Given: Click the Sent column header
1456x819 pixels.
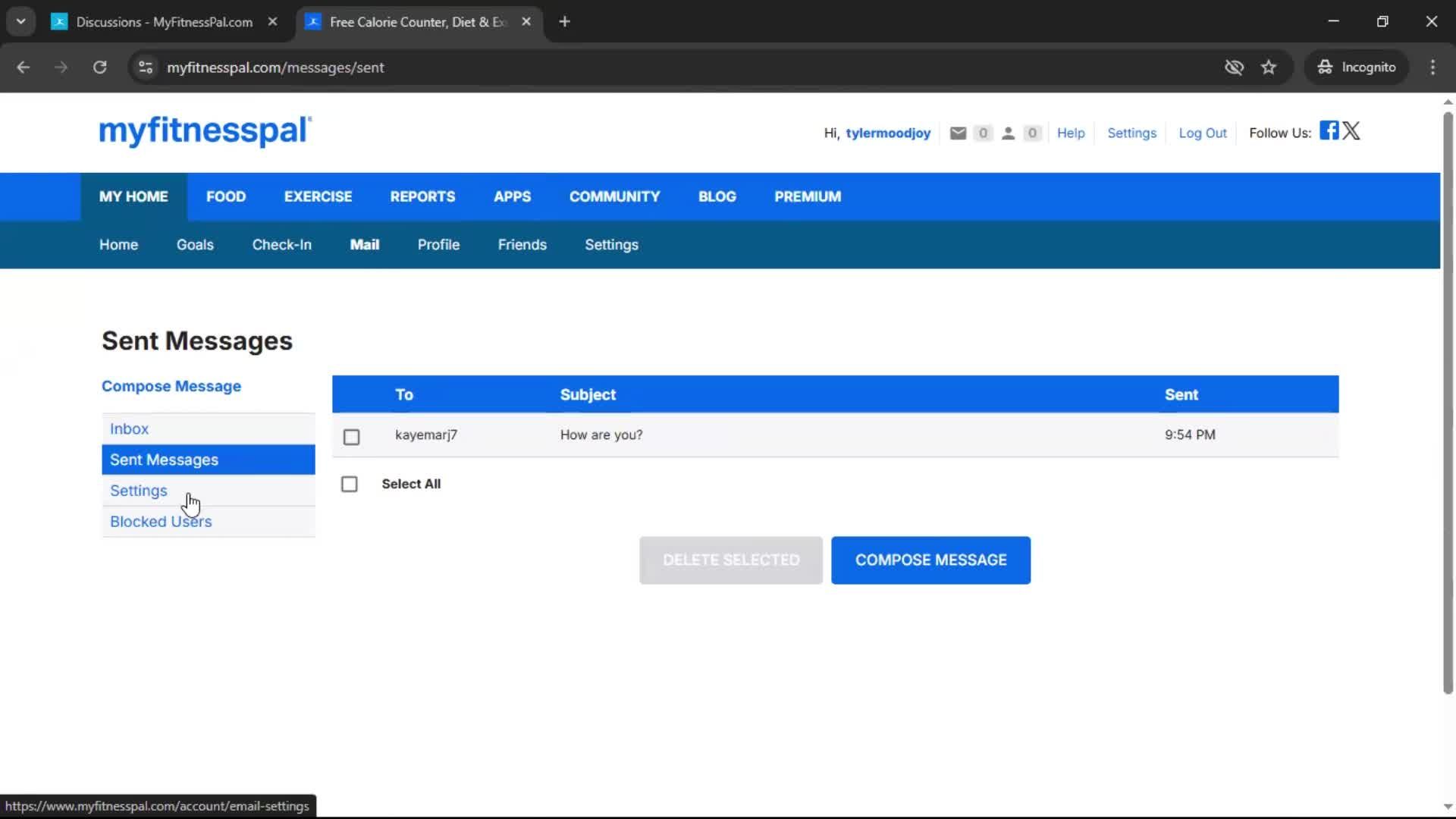Looking at the screenshot, I should [1181, 394].
